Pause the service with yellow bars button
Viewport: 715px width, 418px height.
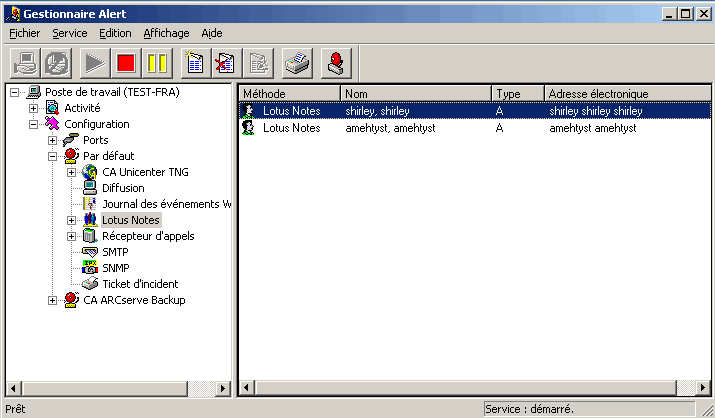[157, 63]
